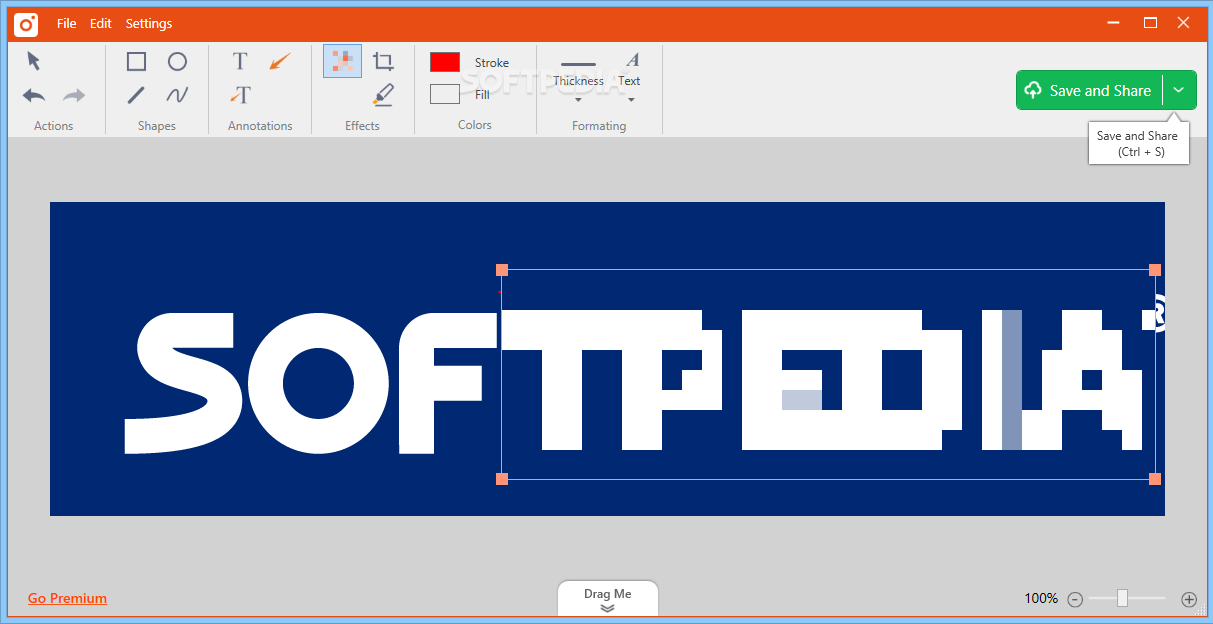Select the text with arrow tool
This screenshot has width=1213, height=624.
[x=240, y=95]
